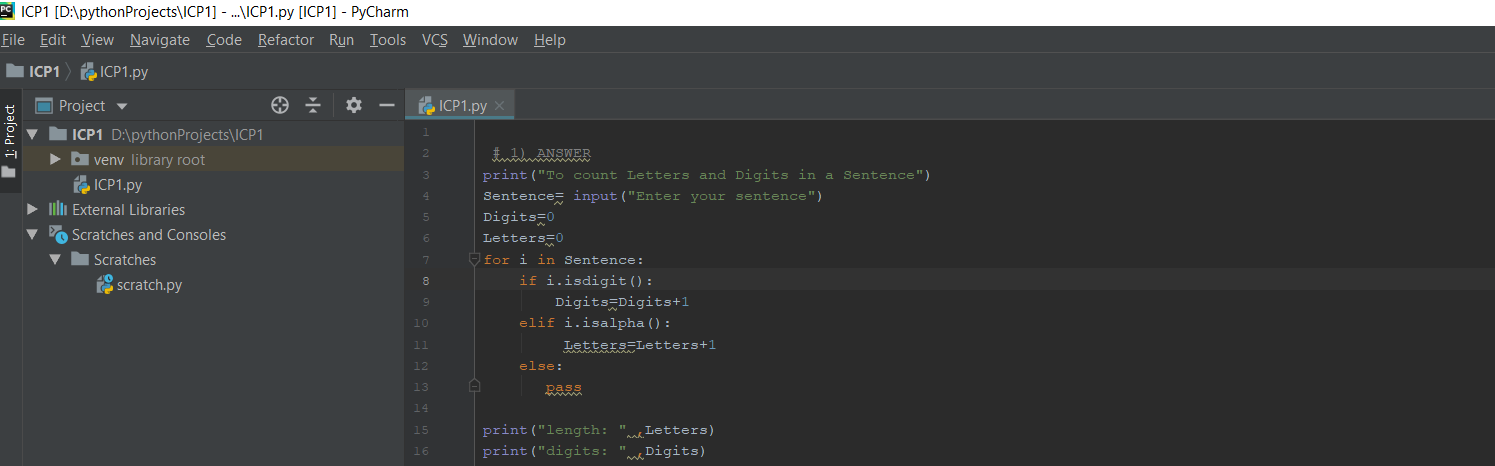Screen dimensions: 1495x466
Task: Click the print length Letters line
Action: (599, 430)
